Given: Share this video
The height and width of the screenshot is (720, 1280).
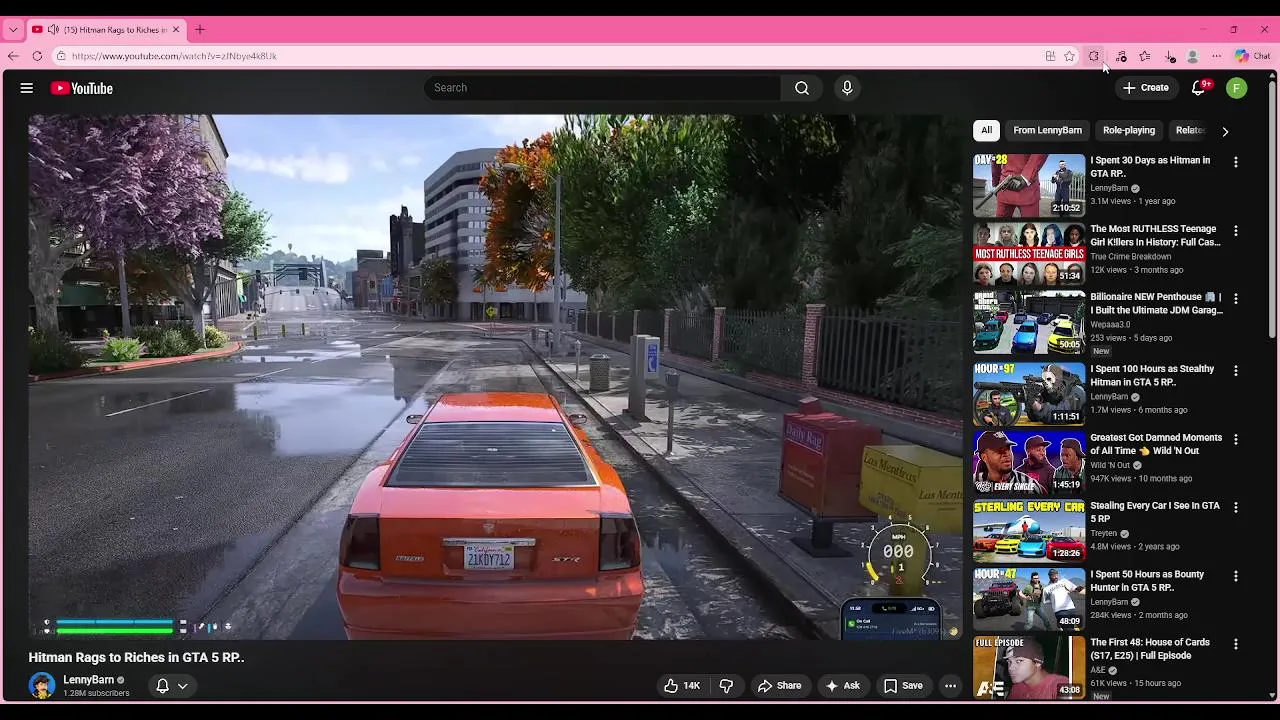Looking at the screenshot, I should coord(779,686).
